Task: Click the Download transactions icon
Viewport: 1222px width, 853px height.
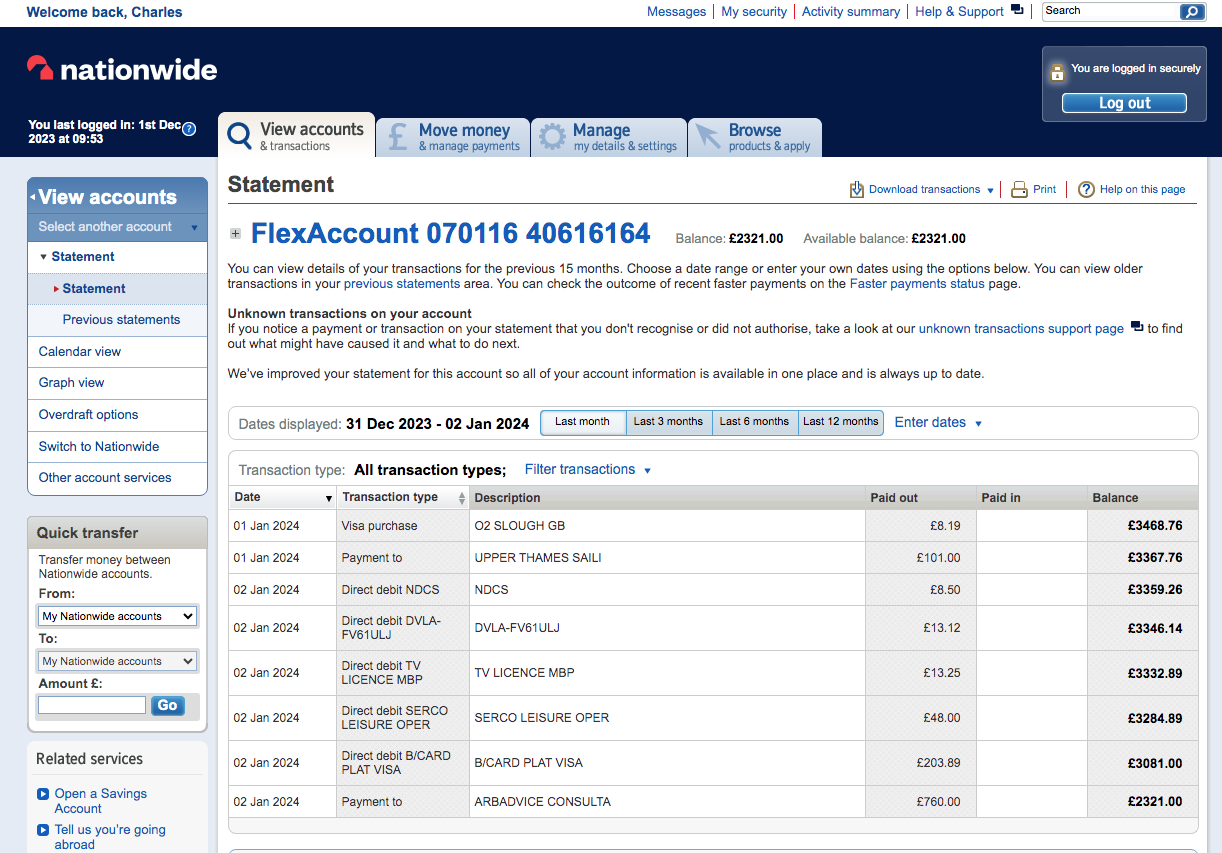Action: point(856,189)
